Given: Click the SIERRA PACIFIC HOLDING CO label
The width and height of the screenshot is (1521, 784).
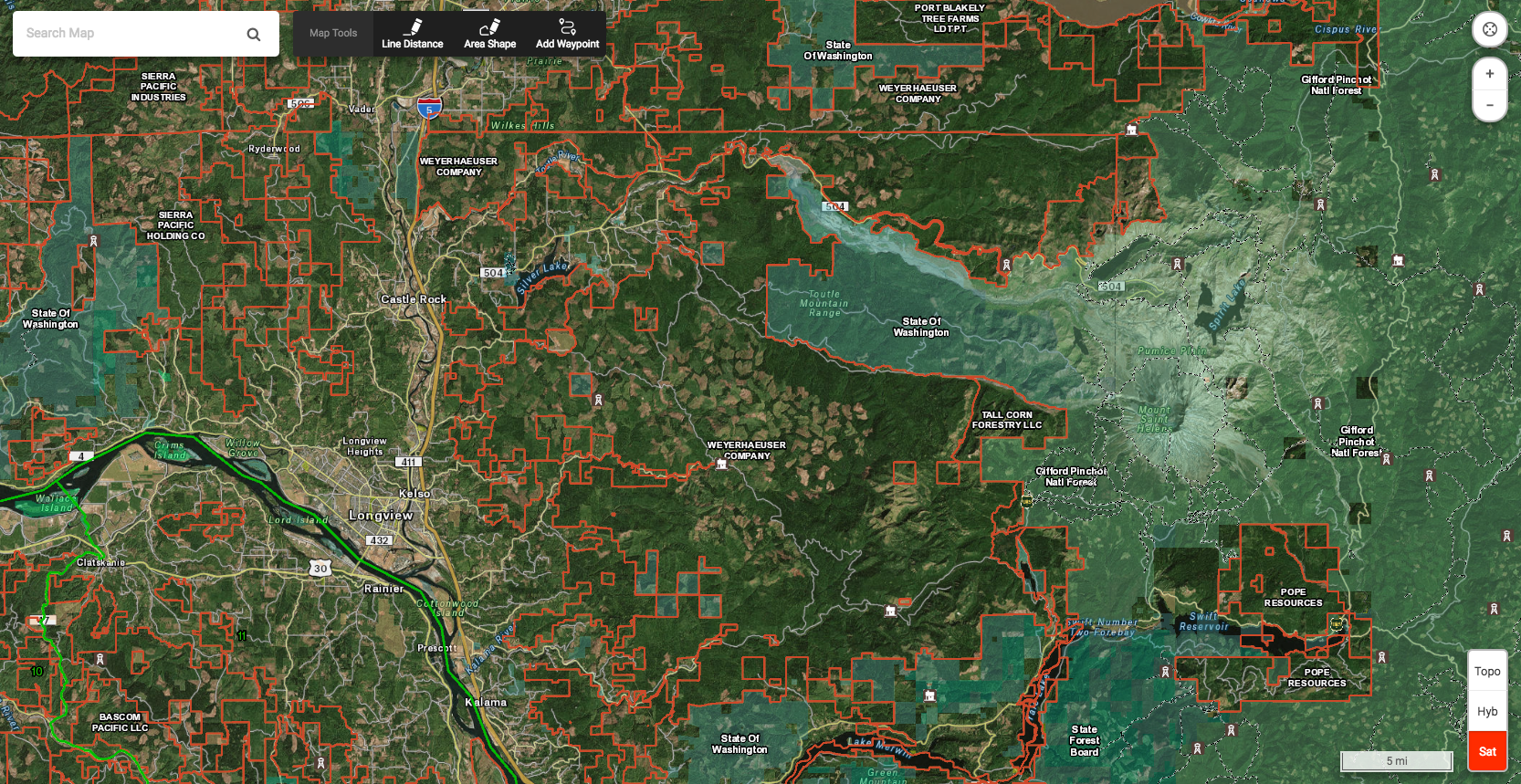Looking at the screenshot, I should (176, 225).
